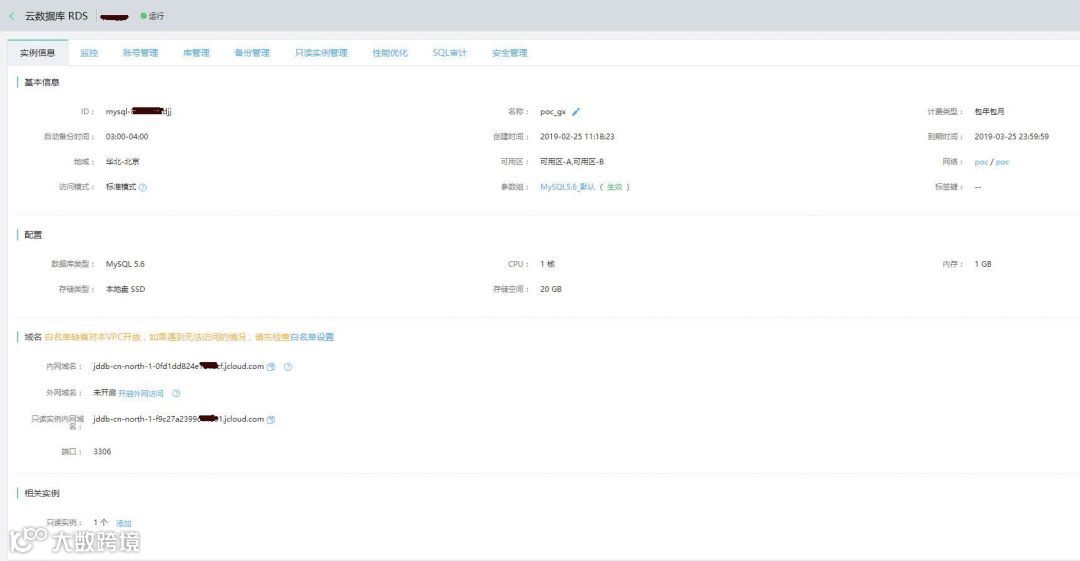1080x561 pixels.
Task: Select the storage type value 本地盘 SSD
Action: (125, 289)
